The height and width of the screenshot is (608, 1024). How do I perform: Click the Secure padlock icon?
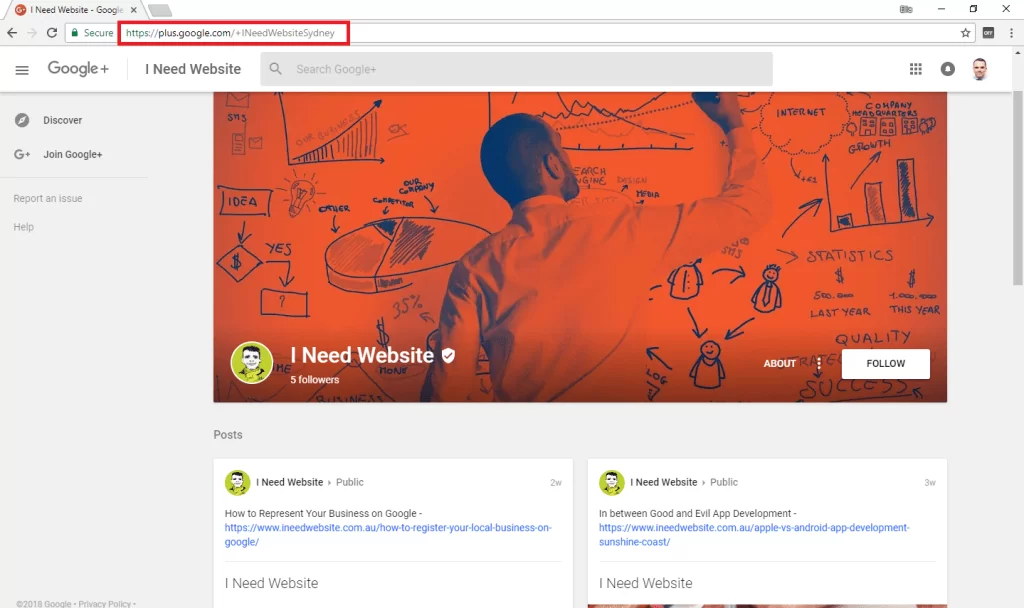(74, 33)
